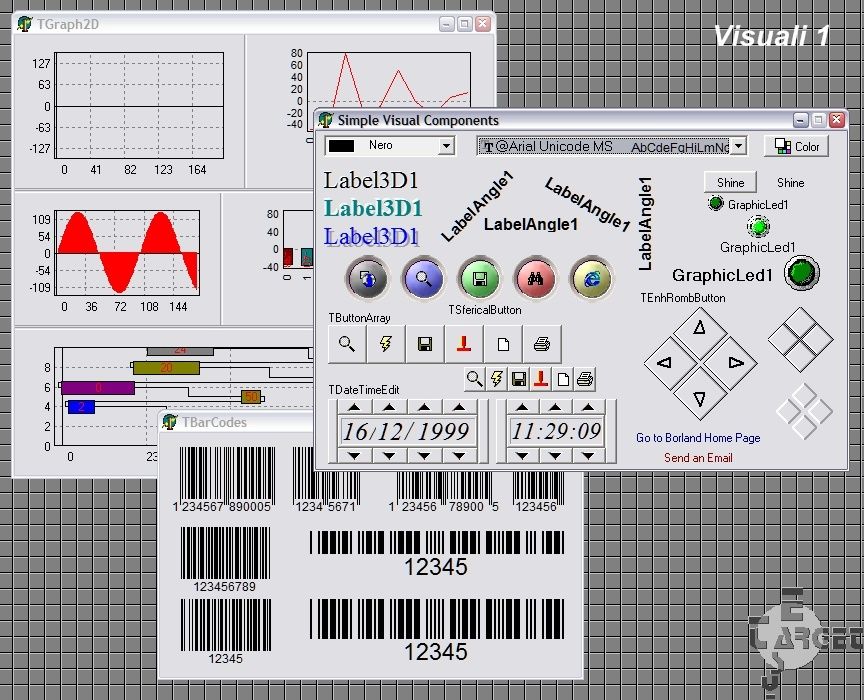Image resolution: width=864 pixels, height=700 pixels.
Task: Click the TDateTimeEdit label
Action: click(x=364, y=390)
